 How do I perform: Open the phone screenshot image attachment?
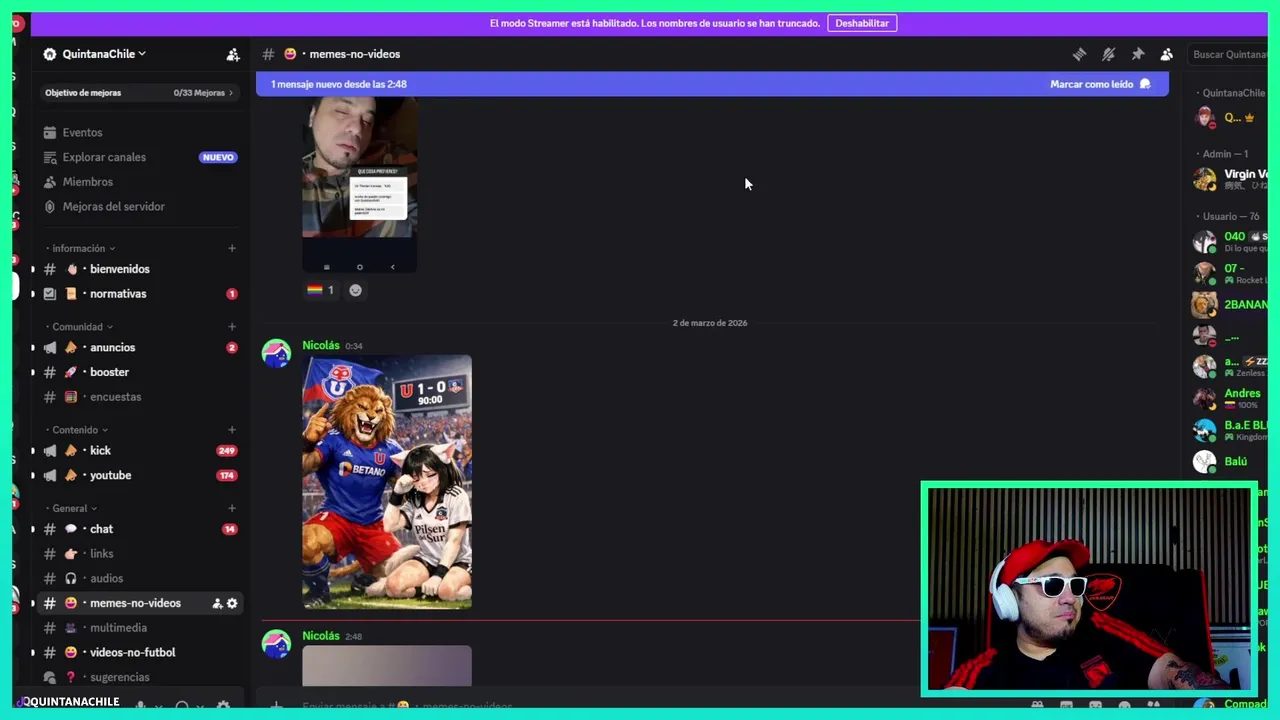[360, 185]
